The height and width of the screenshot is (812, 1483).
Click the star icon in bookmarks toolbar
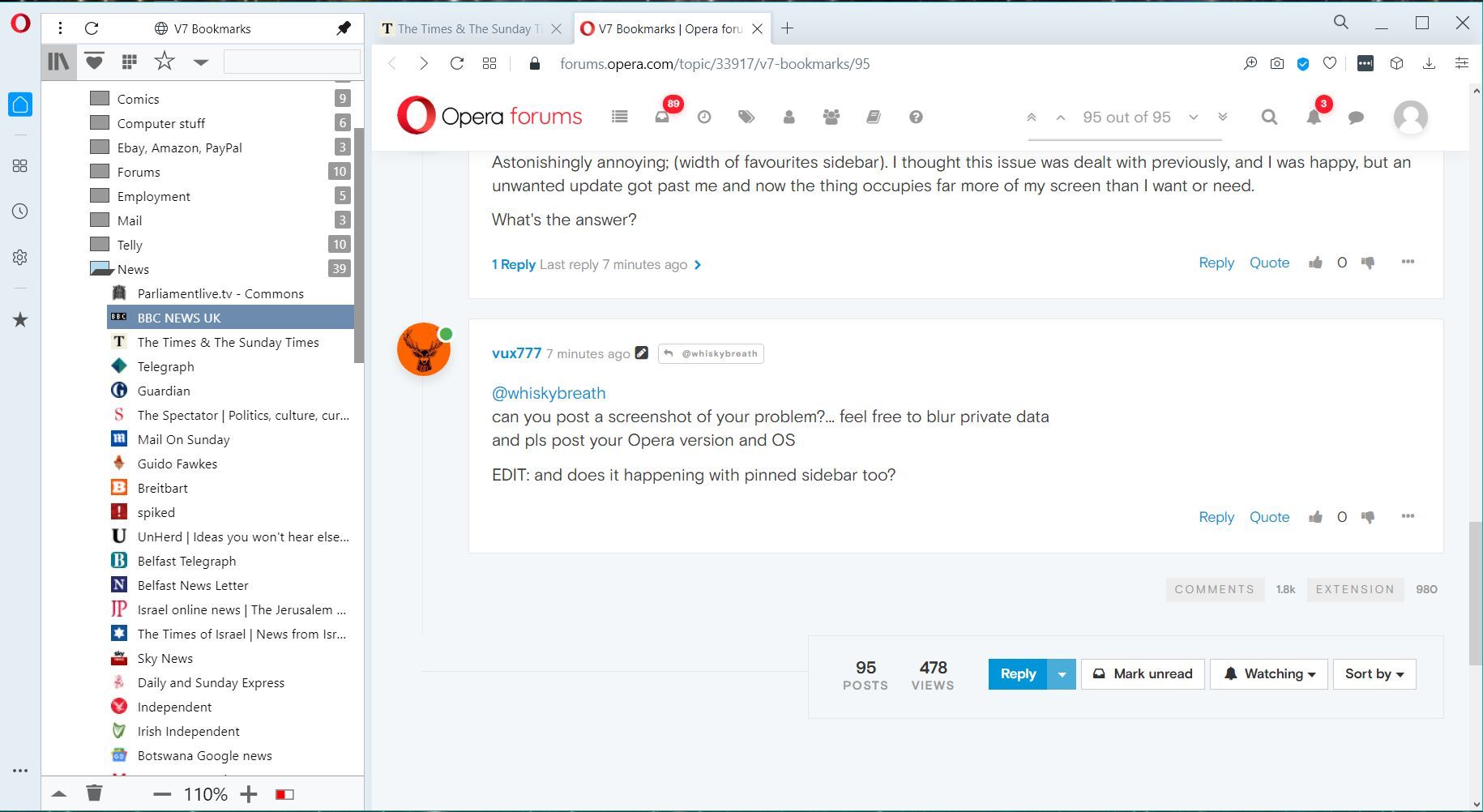coord(165,61)
